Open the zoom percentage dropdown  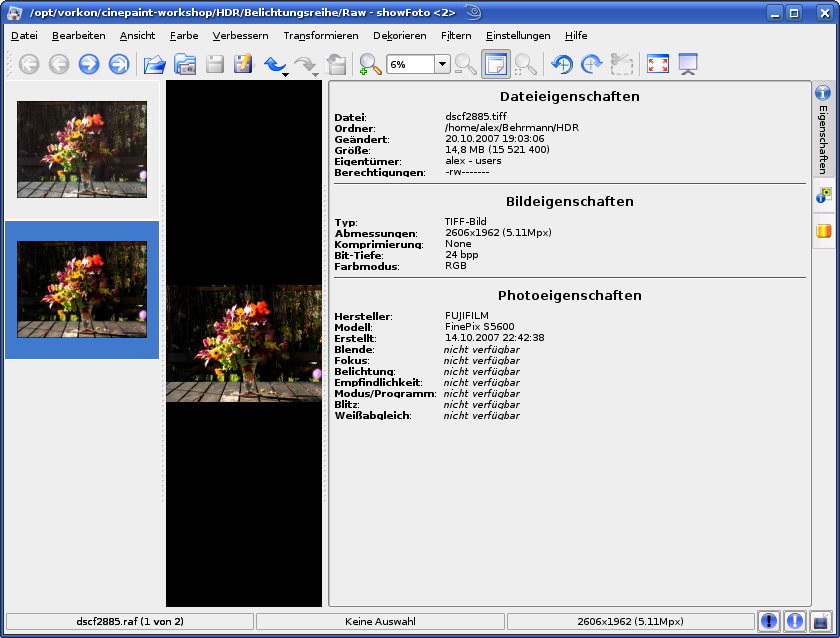[440, 64]
